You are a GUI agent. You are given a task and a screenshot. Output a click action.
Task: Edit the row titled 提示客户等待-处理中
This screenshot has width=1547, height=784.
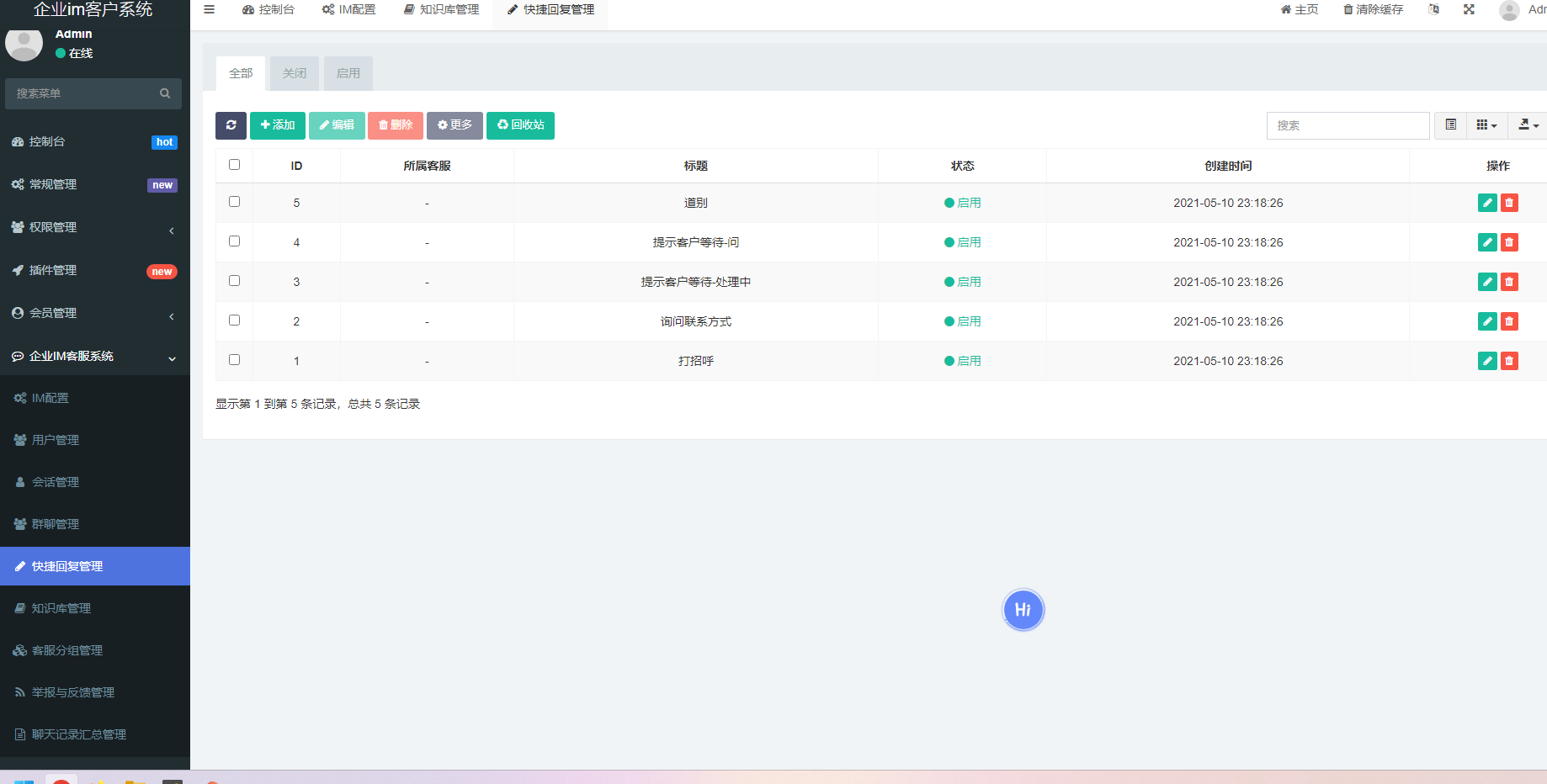(1487, 282)
